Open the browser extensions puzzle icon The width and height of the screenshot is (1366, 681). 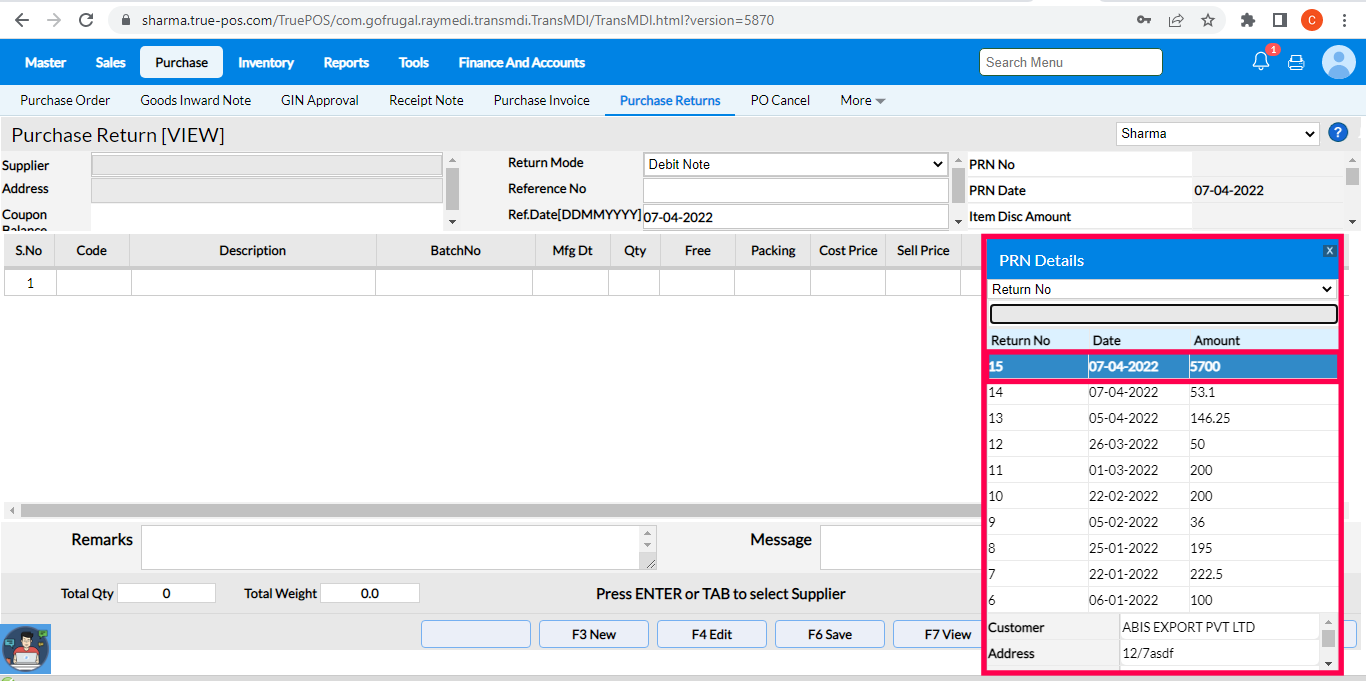pyautogui.click(x=1247, y=20)
